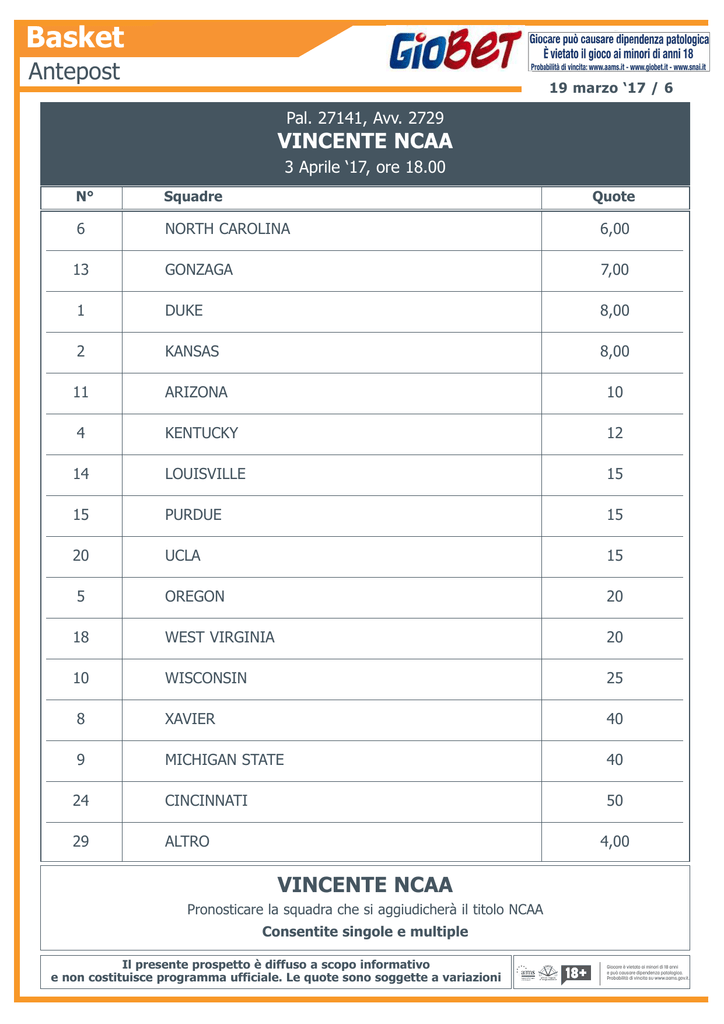Select Arizona odds 10
This screenshot has width=724, height=1024.
click(614, 392)
